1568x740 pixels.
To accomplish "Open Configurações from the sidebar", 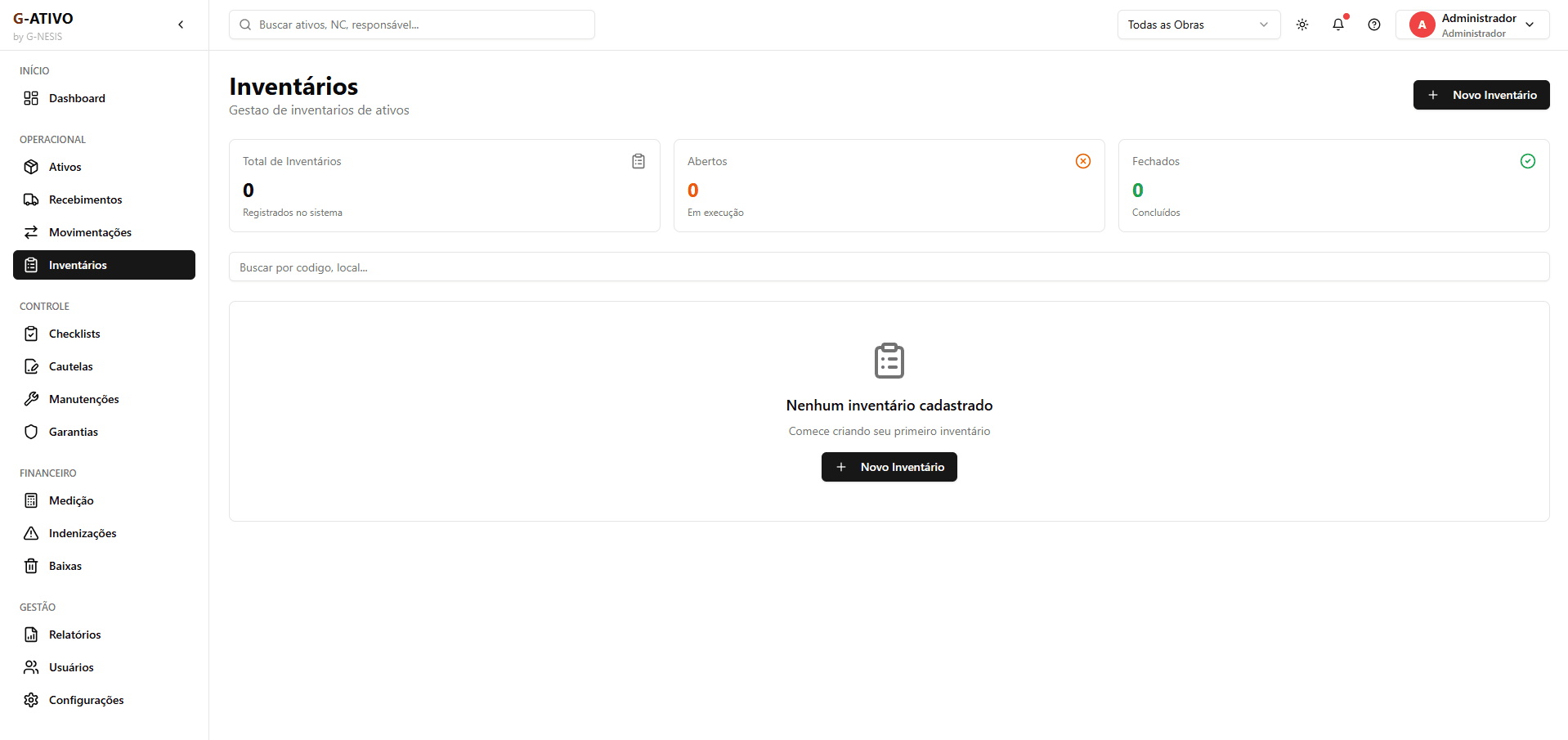I will click(86, 700).
